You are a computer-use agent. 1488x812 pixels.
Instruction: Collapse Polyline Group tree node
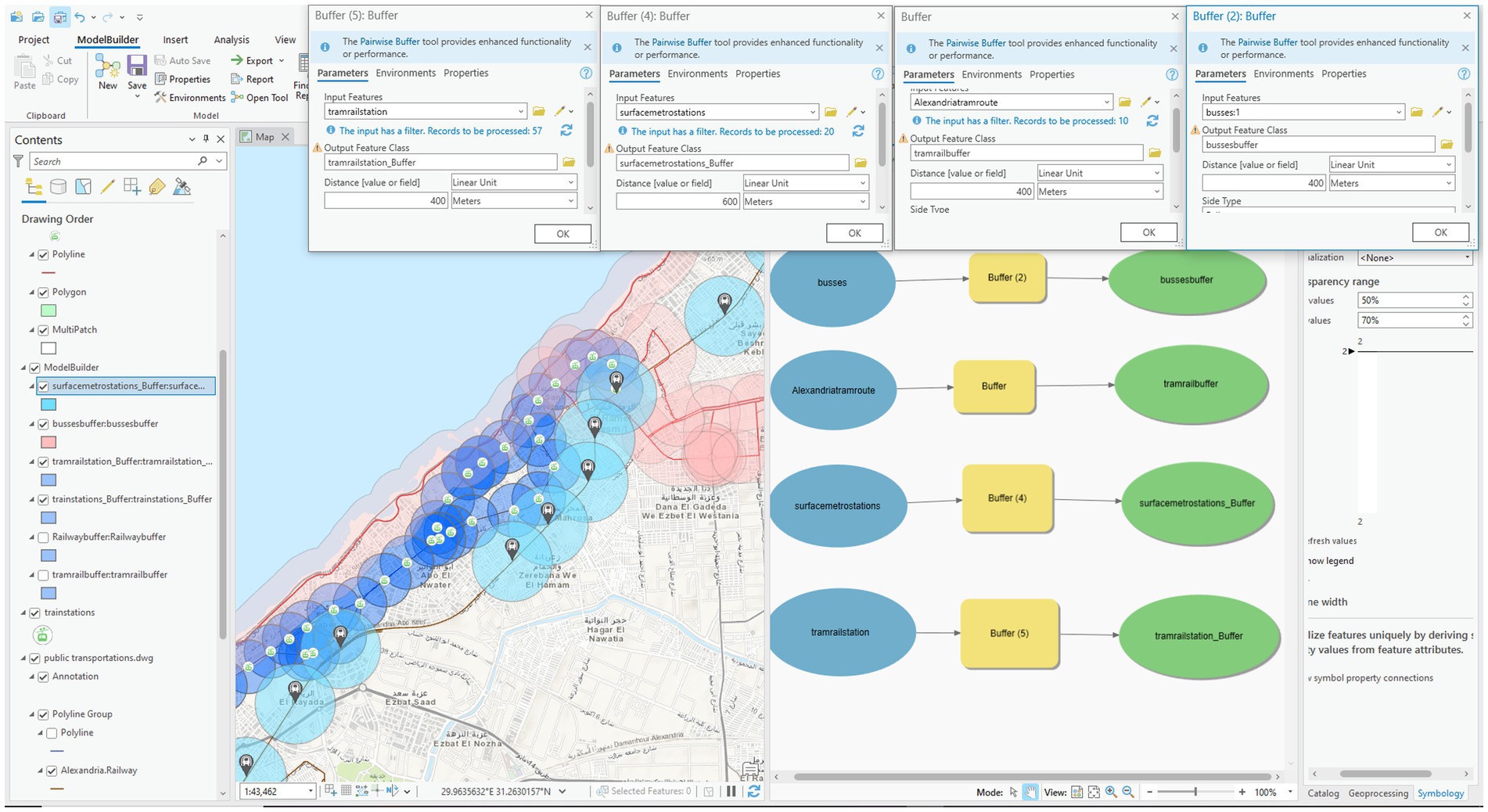point(32,714)
